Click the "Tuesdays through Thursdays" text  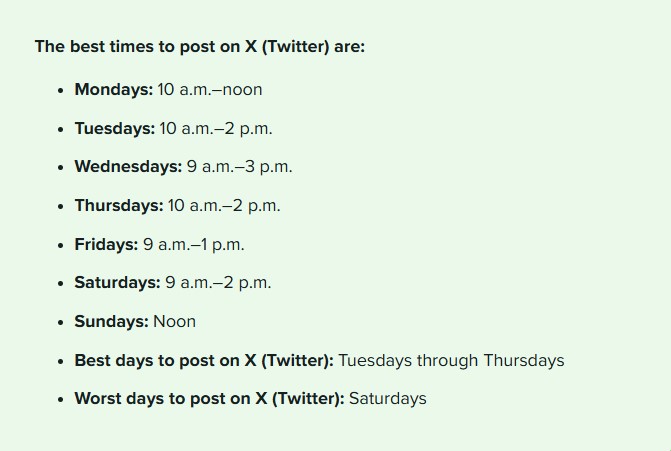[x=452, y=360]
